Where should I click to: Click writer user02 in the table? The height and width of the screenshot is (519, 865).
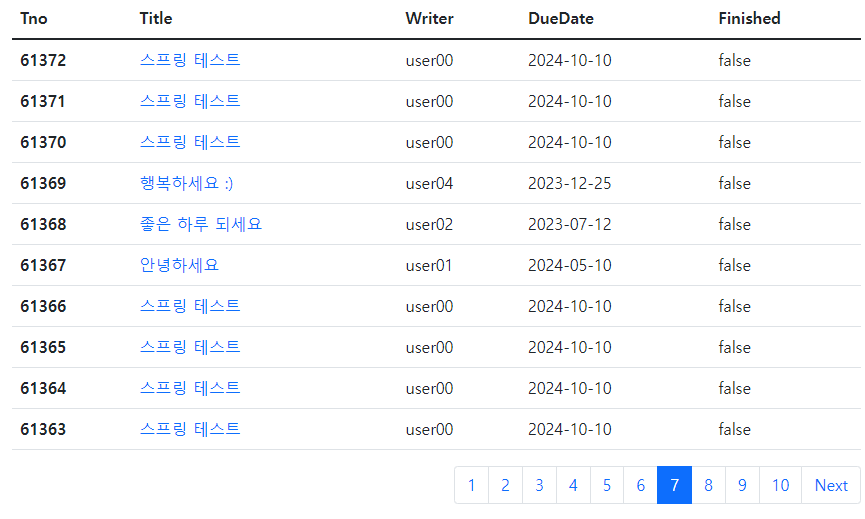(429, 224)
